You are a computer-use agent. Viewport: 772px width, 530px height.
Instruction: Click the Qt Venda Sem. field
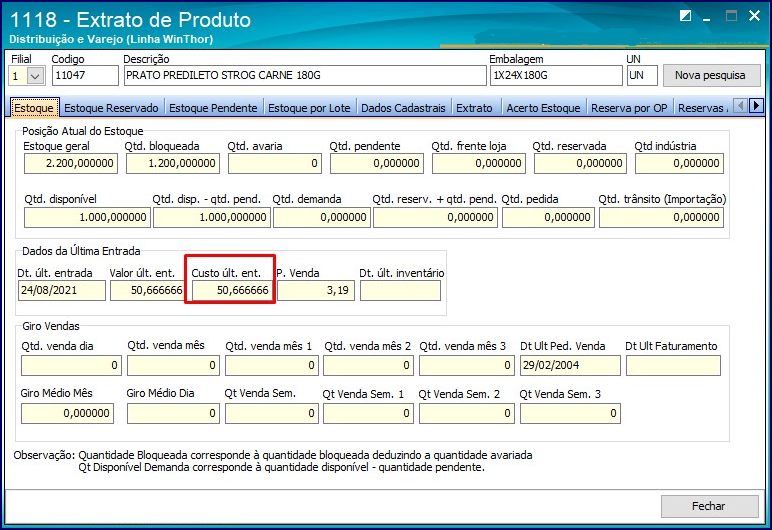point(272,413)
